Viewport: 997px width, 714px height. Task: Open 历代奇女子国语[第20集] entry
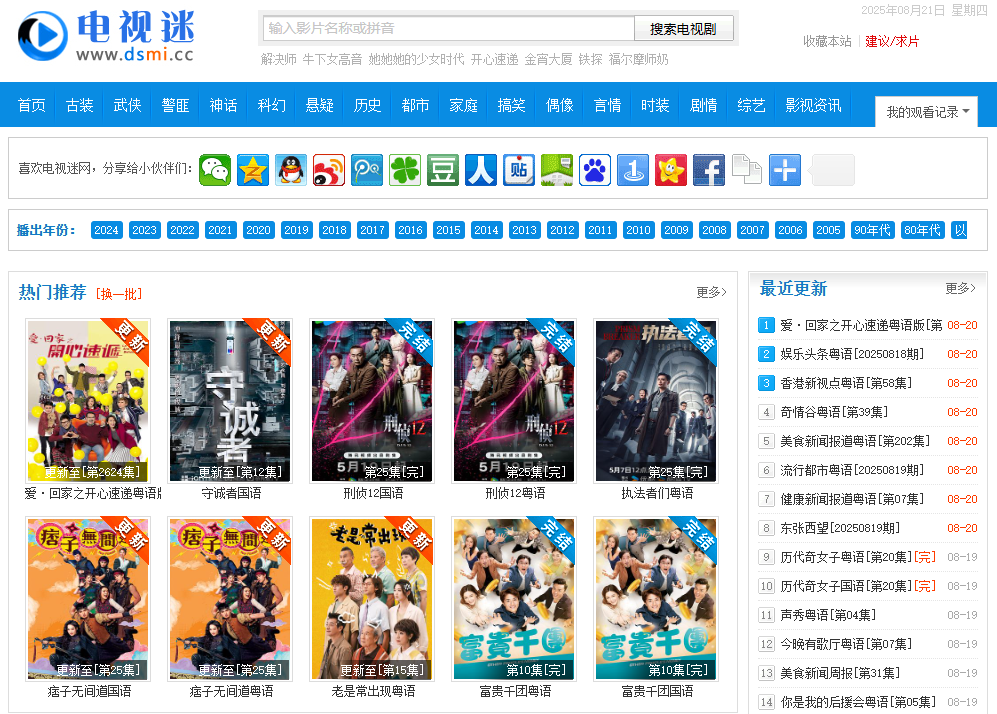tap(858, 586)
